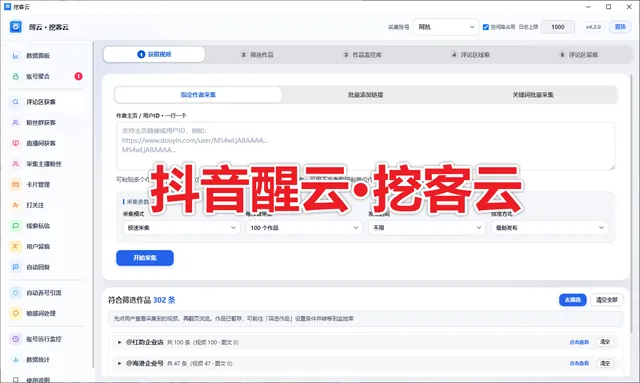
Task: Click the '符合筛选作品' heading text
Action: pyautogui.click(x=129, y=300)
